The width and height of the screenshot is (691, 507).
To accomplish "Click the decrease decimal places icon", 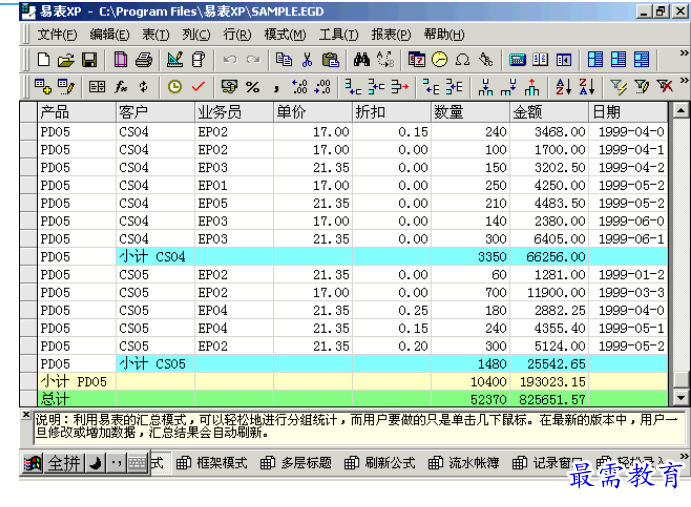I will click(x=323, y=87).
